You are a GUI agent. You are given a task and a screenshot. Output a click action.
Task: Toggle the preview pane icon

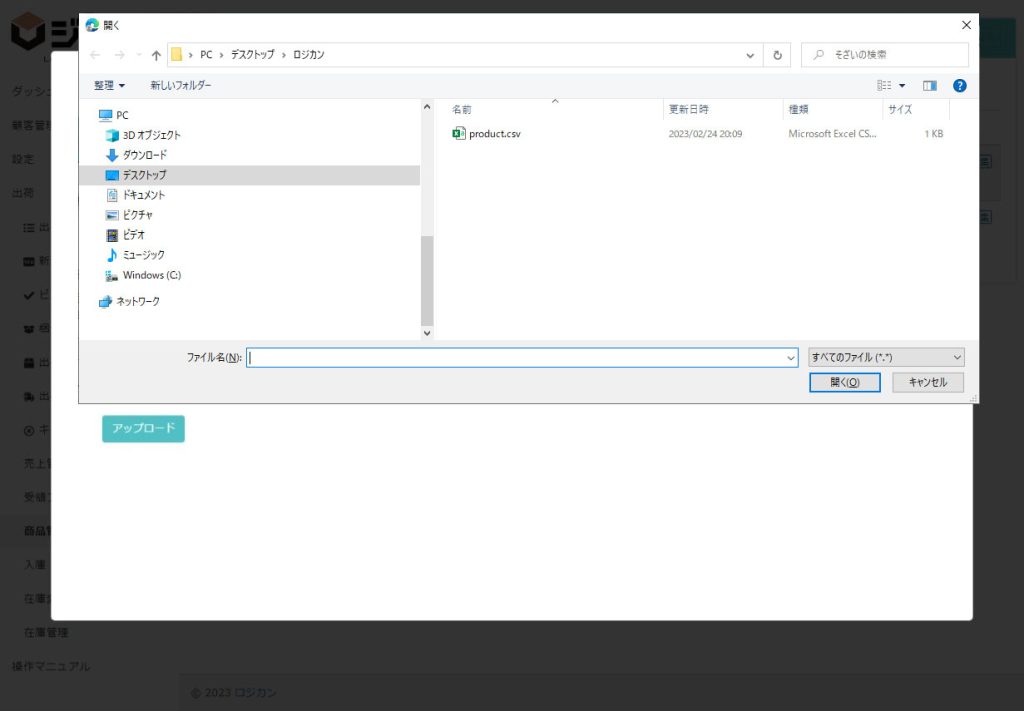[x=930, y=86]
